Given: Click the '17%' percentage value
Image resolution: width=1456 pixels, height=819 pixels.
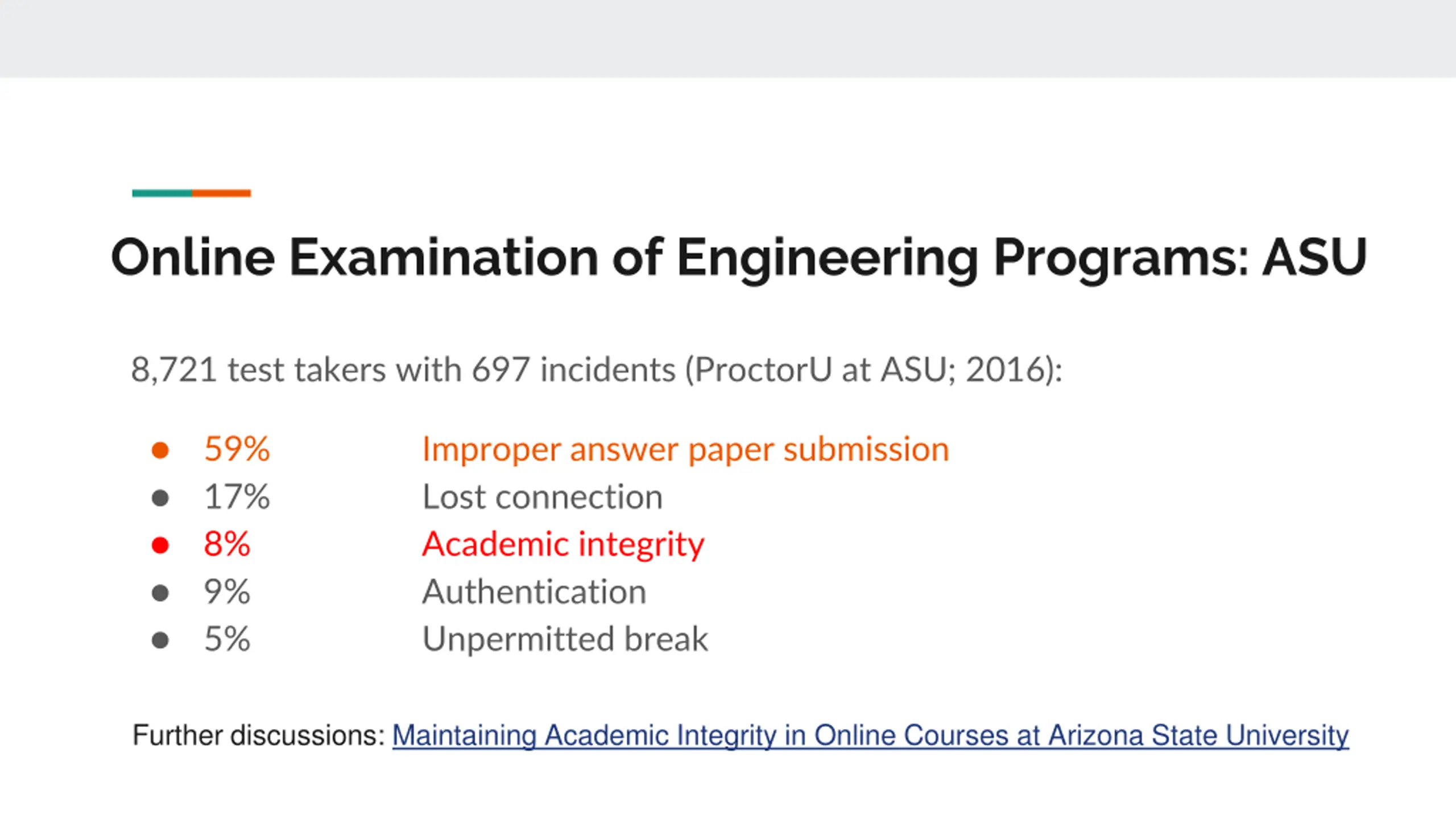Looking at the screenshot, I should coord(237,497).
